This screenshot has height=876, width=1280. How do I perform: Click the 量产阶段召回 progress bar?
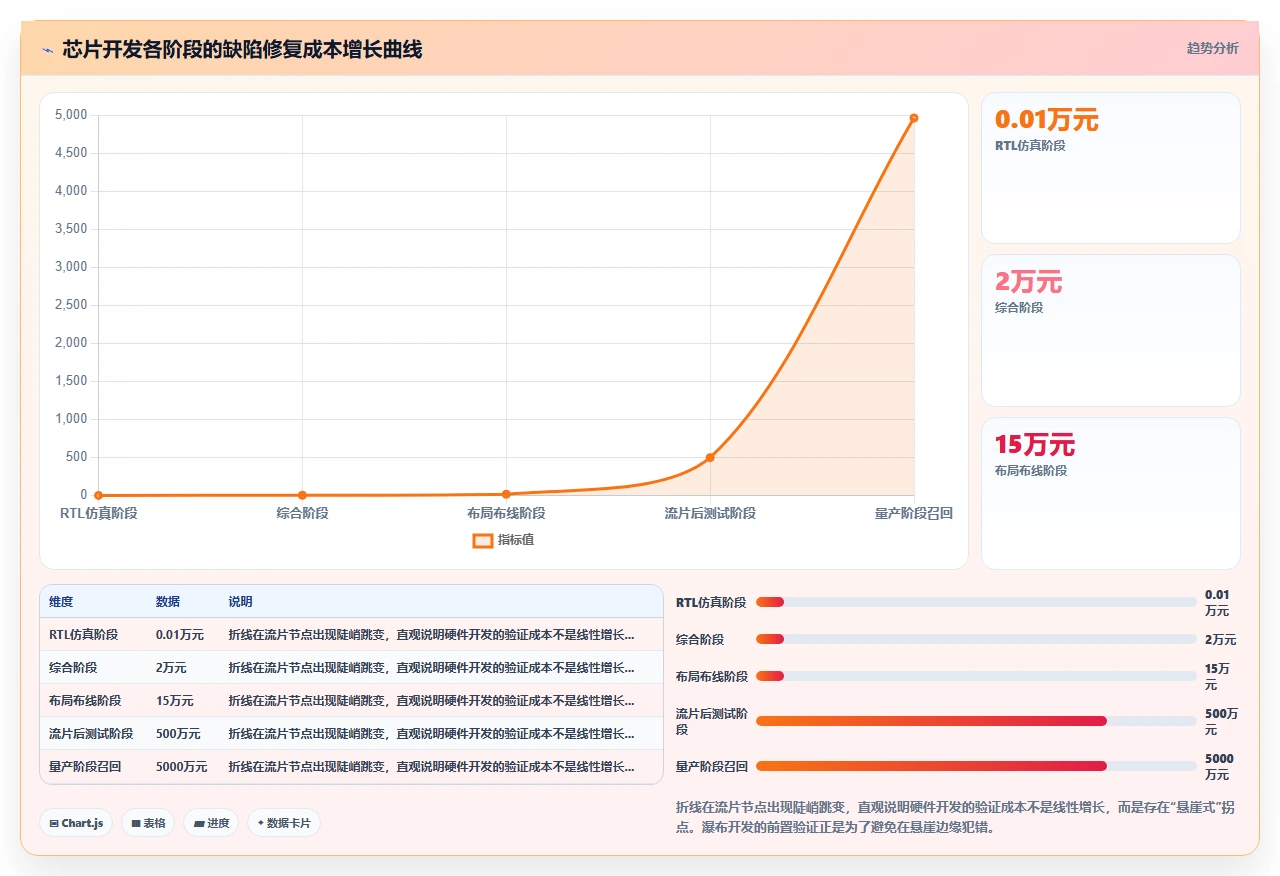(976, 766)
